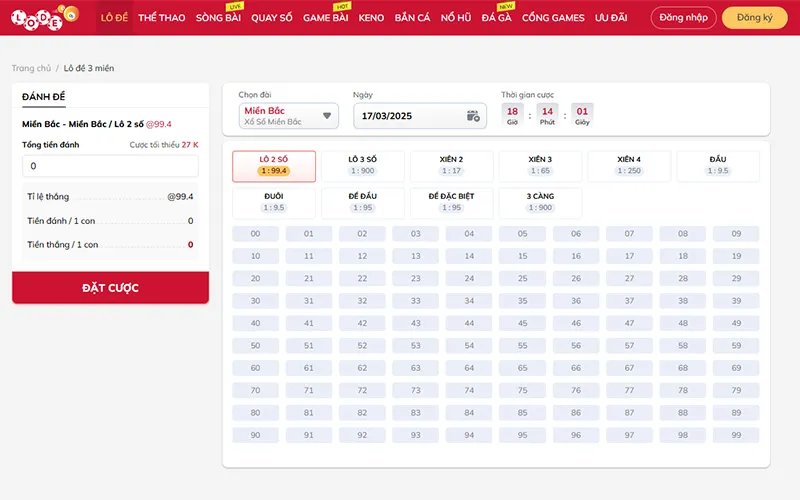Pick number 36 in the grid
Screen dimensions: 800x500
point(576,301)
